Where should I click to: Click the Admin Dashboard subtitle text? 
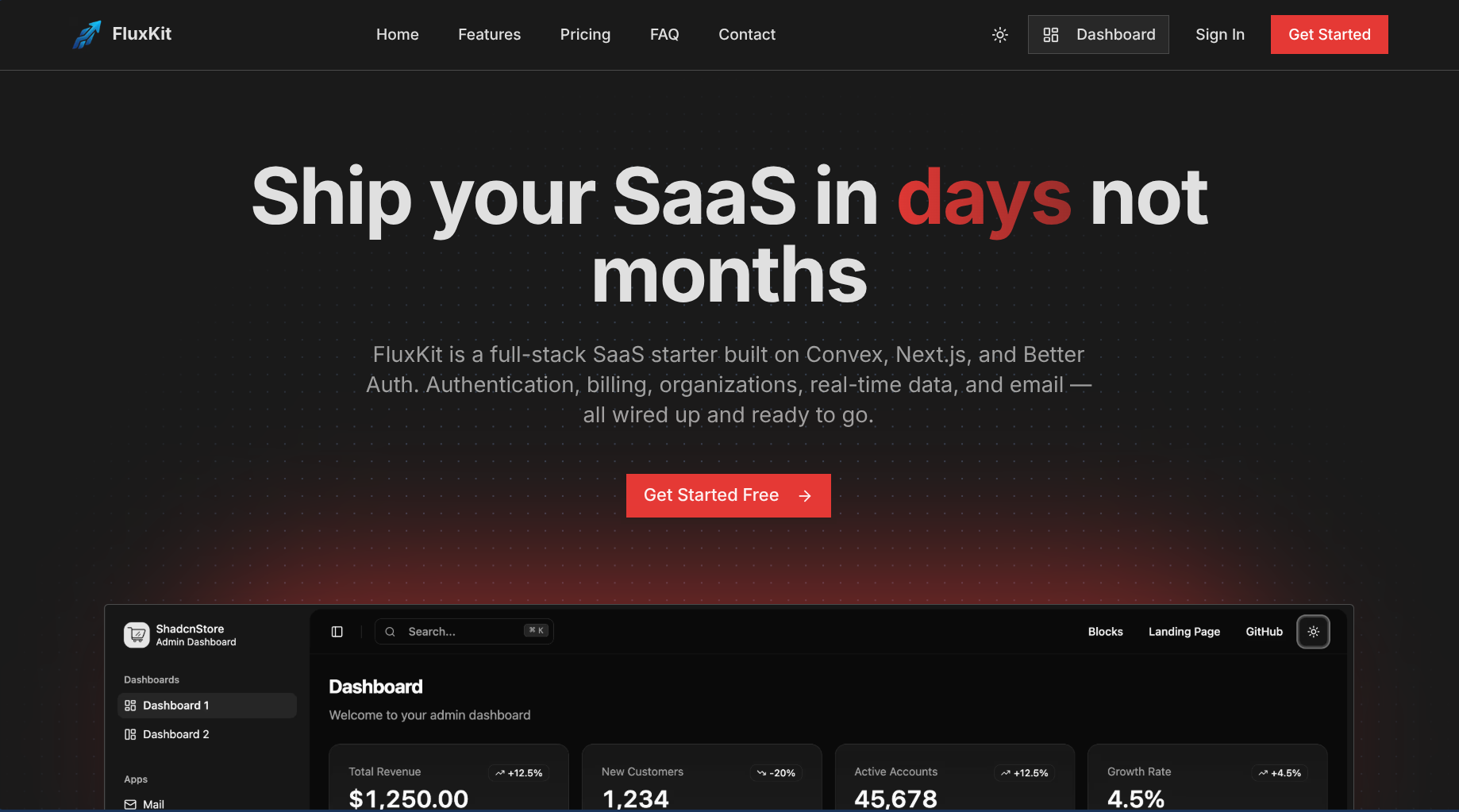(196, 642)
